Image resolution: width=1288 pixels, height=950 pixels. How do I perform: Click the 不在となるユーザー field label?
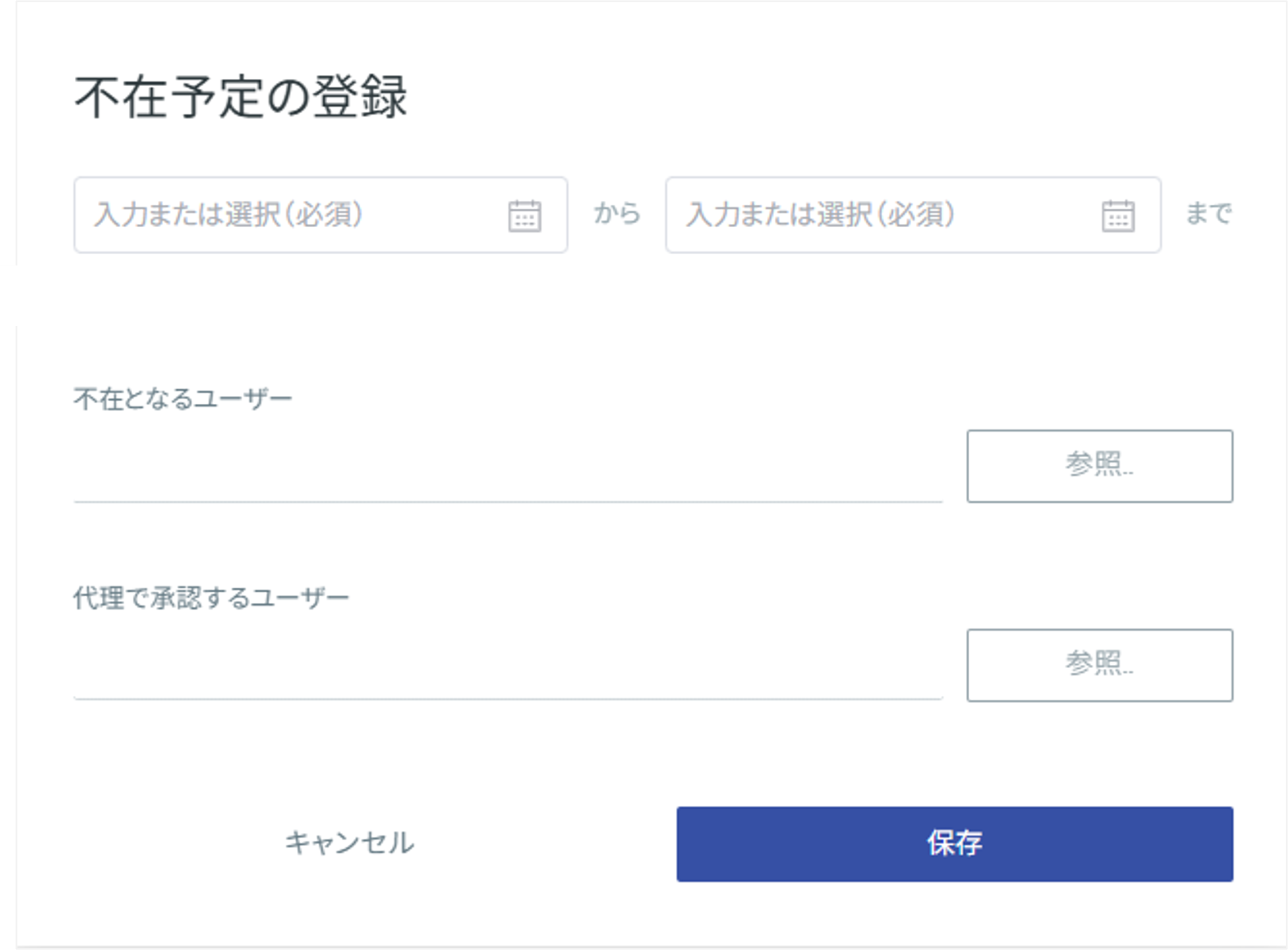coord(184,397)
